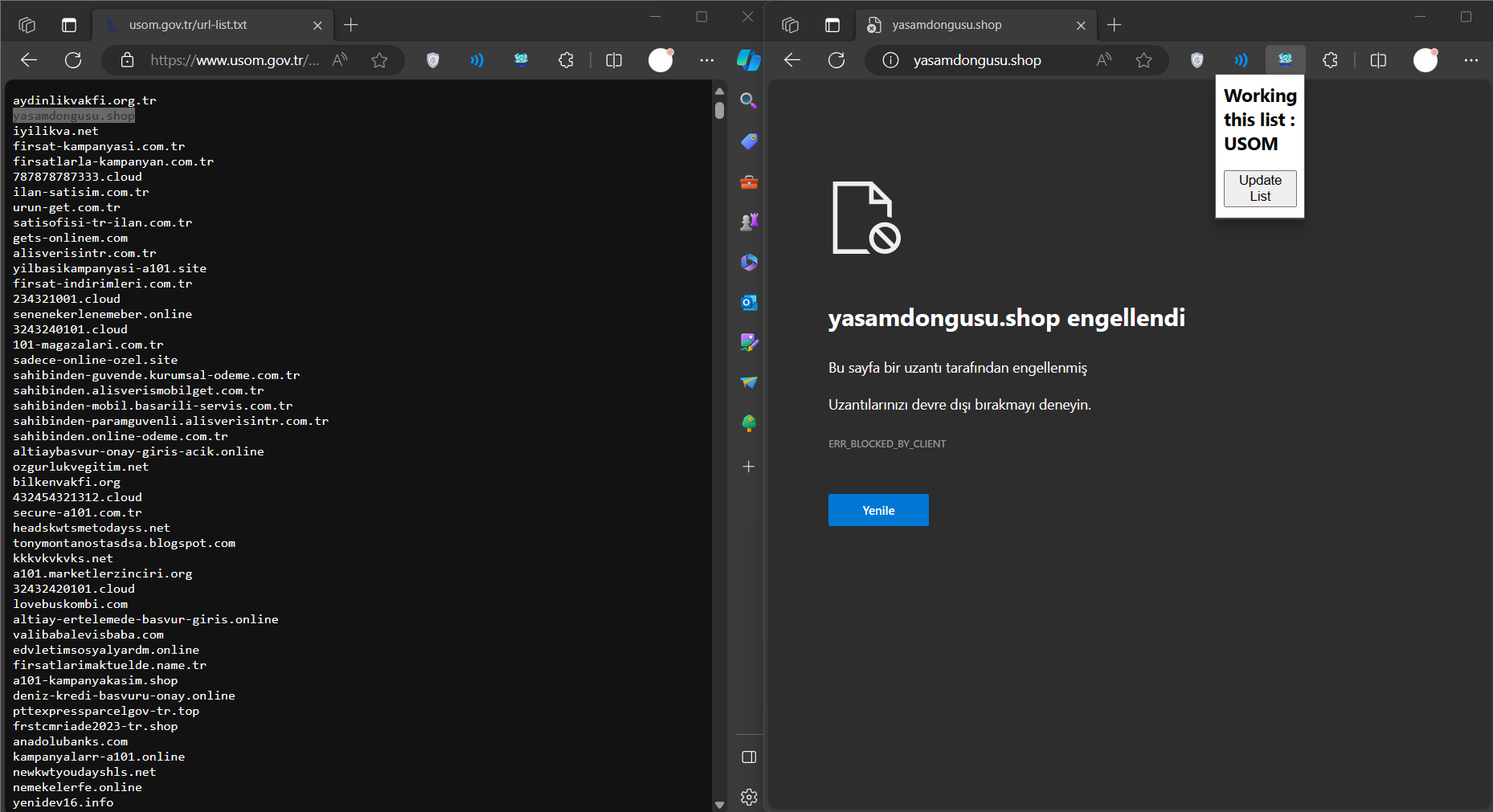This screenshot has height=812, width=1493.
Task: Click ERR_BLOCKED_BY_CLIENT error text
Action: [x=887, y=444]
